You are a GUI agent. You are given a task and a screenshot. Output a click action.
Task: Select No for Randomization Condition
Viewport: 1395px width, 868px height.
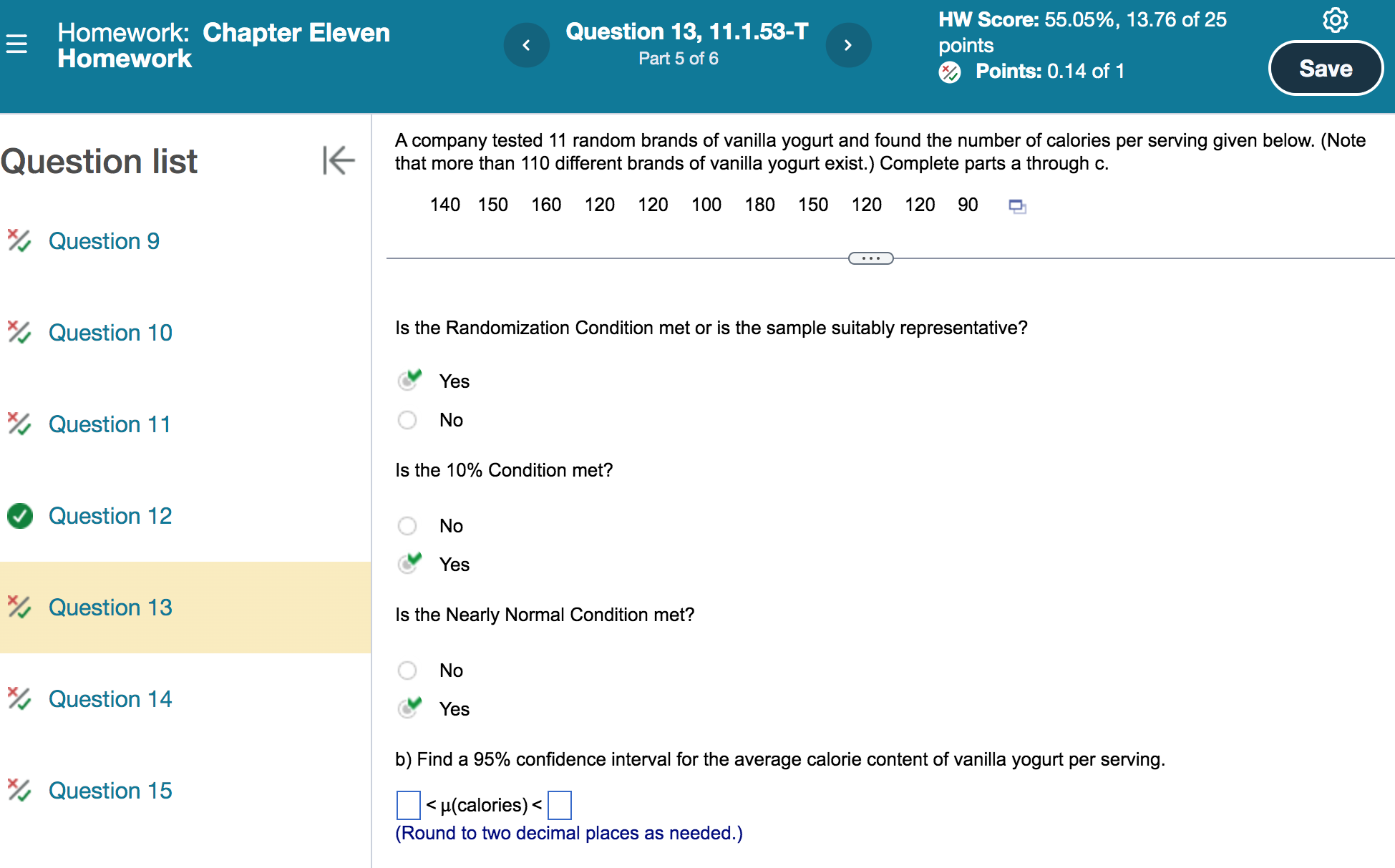[407, 420]
